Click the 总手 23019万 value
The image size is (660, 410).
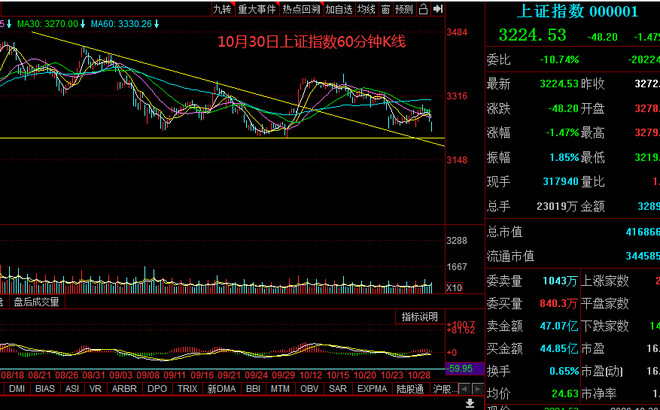pos(557,206)
